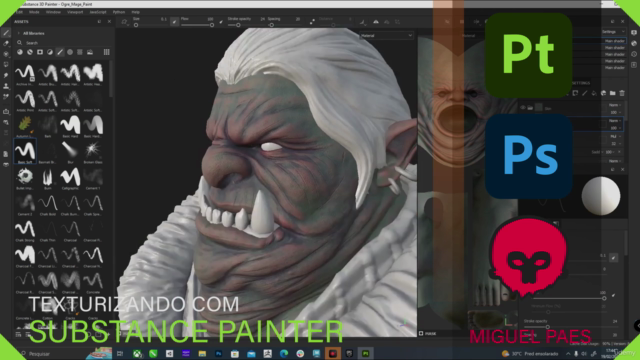Viewport: 640px width, 360px height.
Task: Open Skin layer 100 opacity dropdown
Action: coord(615,112)
